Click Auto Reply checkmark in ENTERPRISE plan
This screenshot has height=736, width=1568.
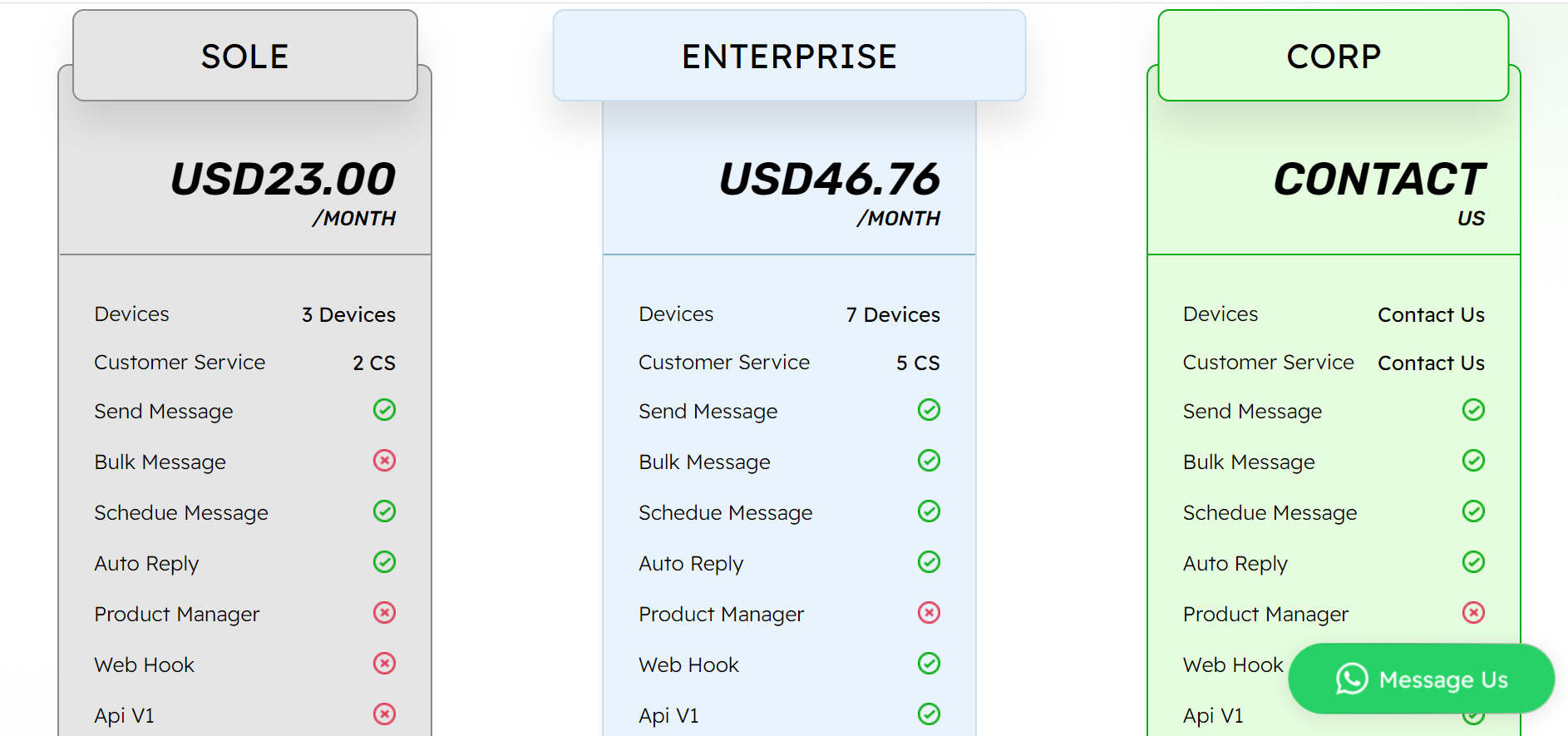929,562
